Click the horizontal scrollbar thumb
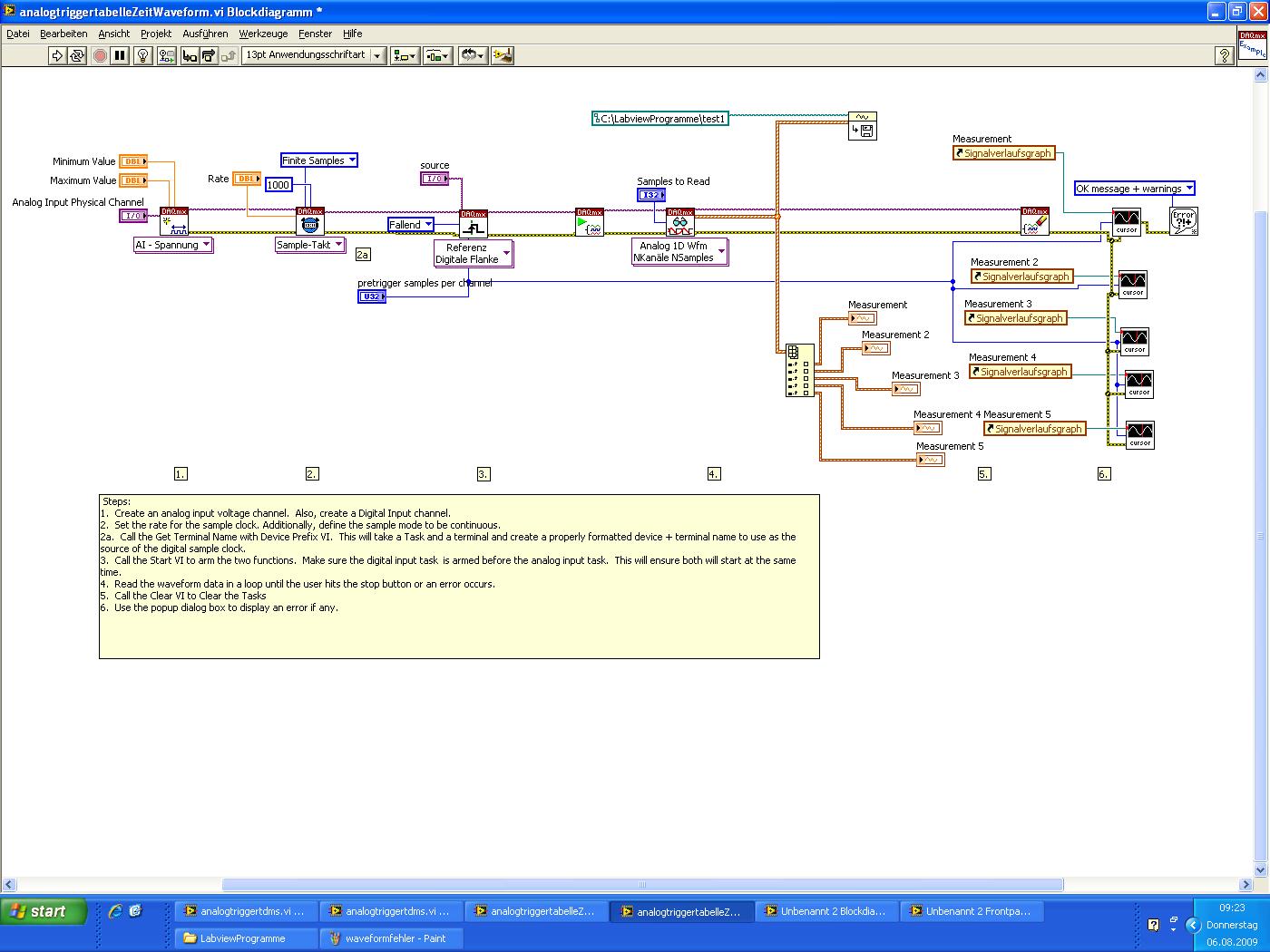The height and width of the screenshot is (952, 1270). click(x=641, y=884)
